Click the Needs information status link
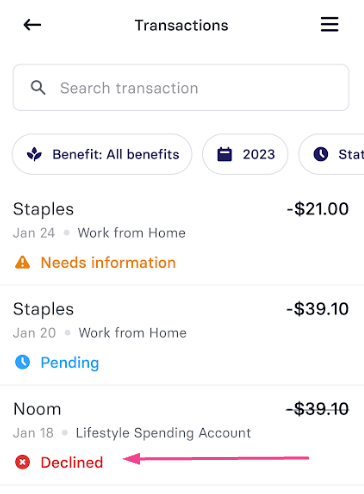Viewport: 364px width, 494px height. [108, 263]
